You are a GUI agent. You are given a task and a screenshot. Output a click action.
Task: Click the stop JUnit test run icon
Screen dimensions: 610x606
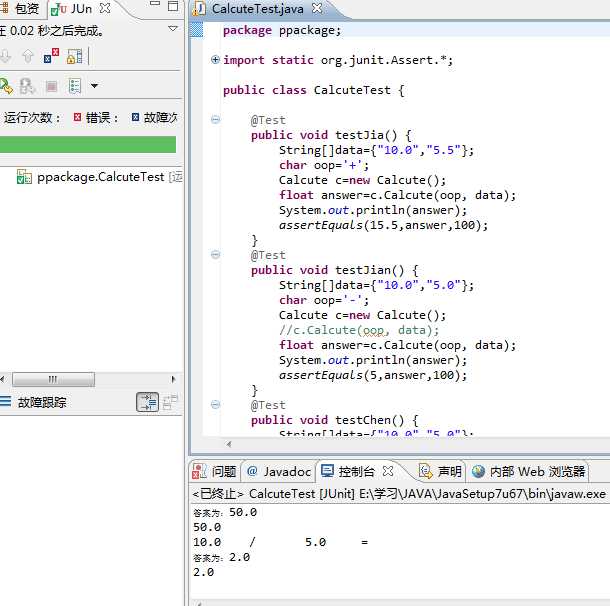51,86
